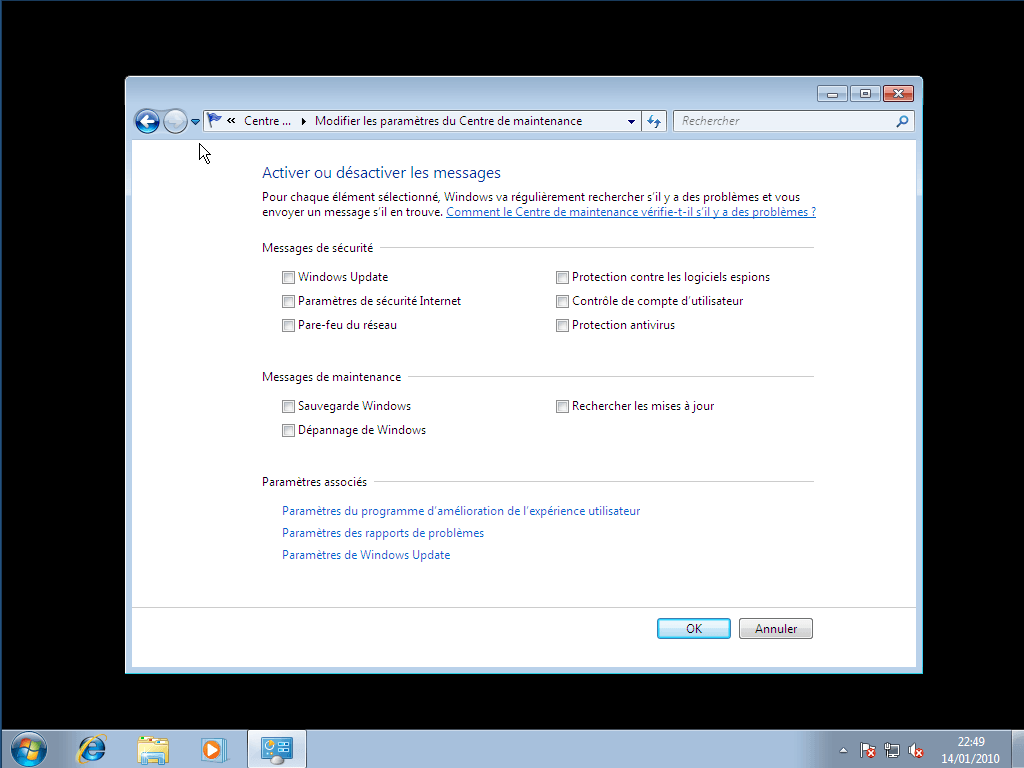Click the 'Messages de maintenance' section label

pos(331,377)
